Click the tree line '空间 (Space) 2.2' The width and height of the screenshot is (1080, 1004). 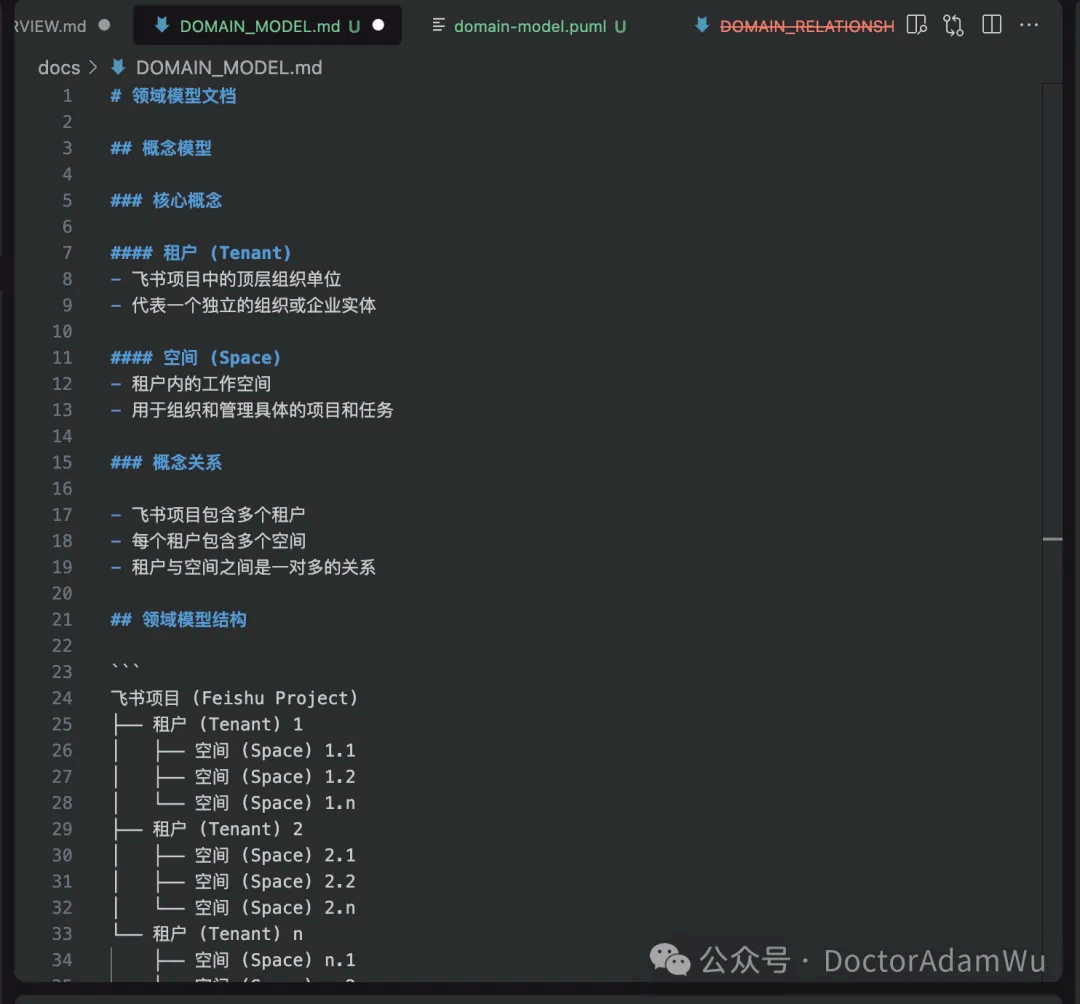click(275, 881)
